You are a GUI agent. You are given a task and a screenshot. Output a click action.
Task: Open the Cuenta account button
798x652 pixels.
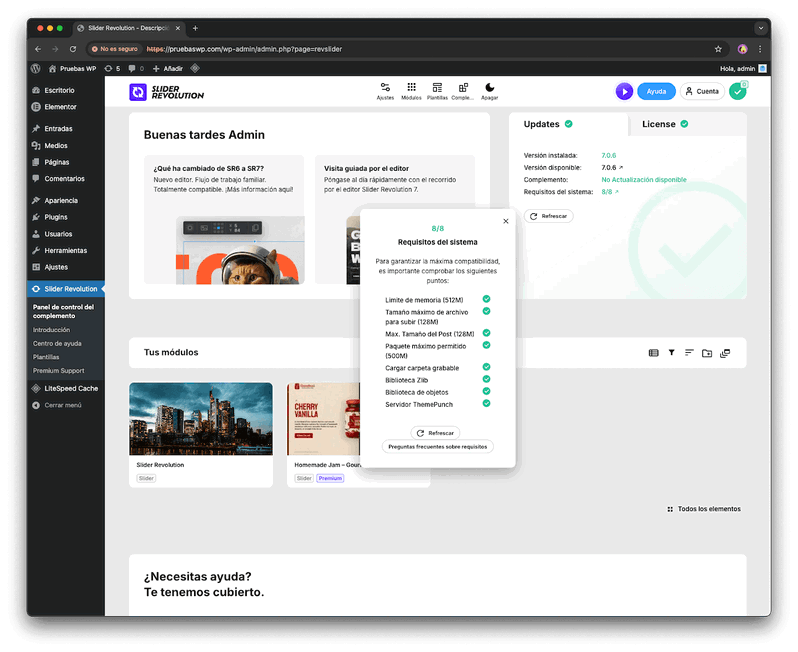click(x=702, y=92)
